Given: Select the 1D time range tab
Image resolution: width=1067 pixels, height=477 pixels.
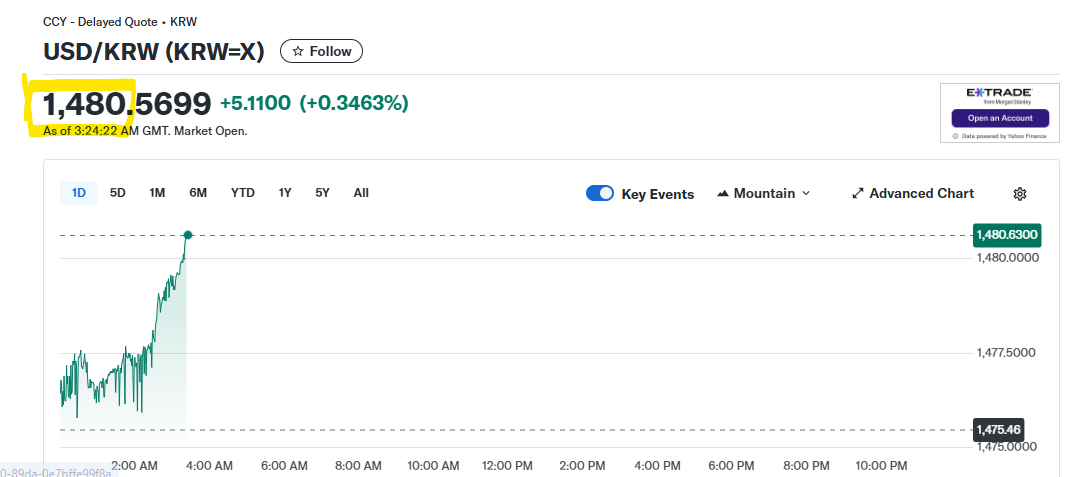Looking at the screenshot, I should click(79, 193).
